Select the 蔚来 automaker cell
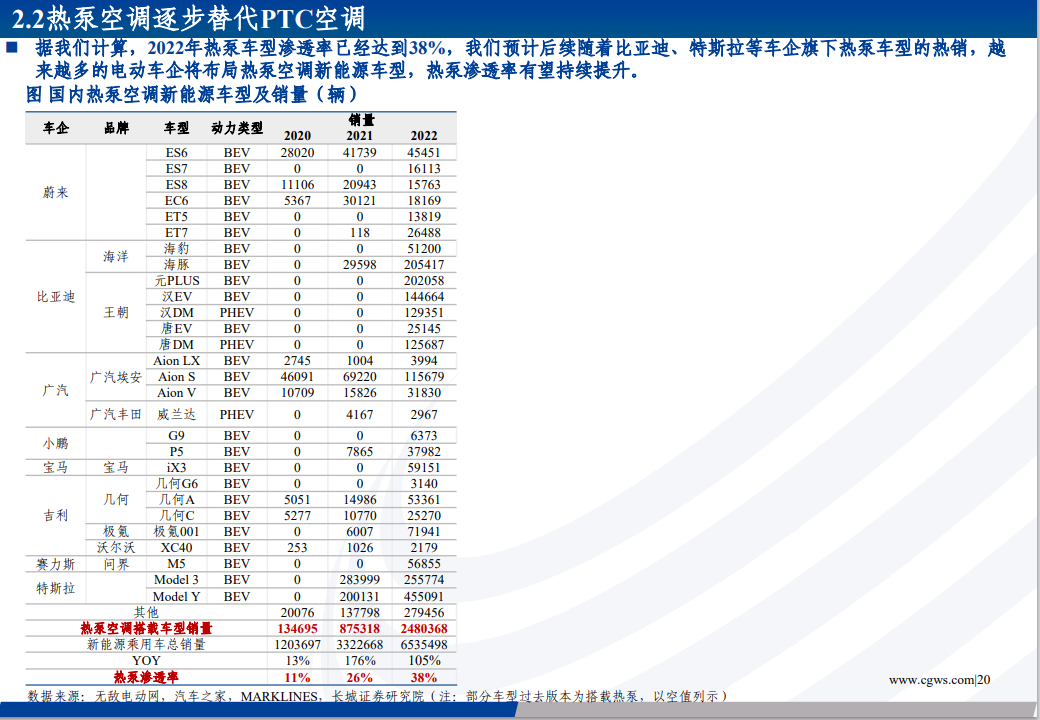The width and height of the screenshot is (1040, 720). pos(56,193)
